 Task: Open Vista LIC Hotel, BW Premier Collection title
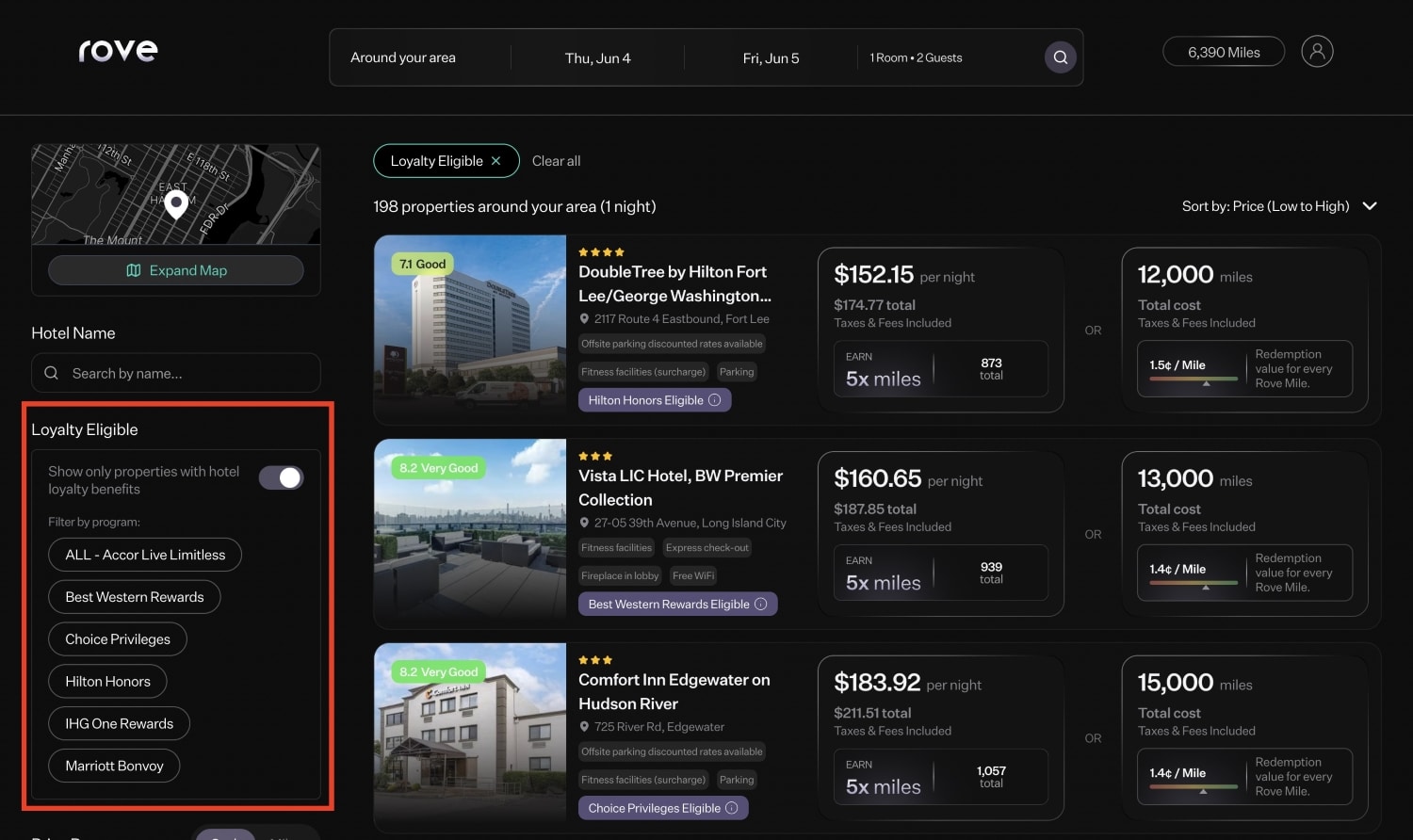[680, 488]
